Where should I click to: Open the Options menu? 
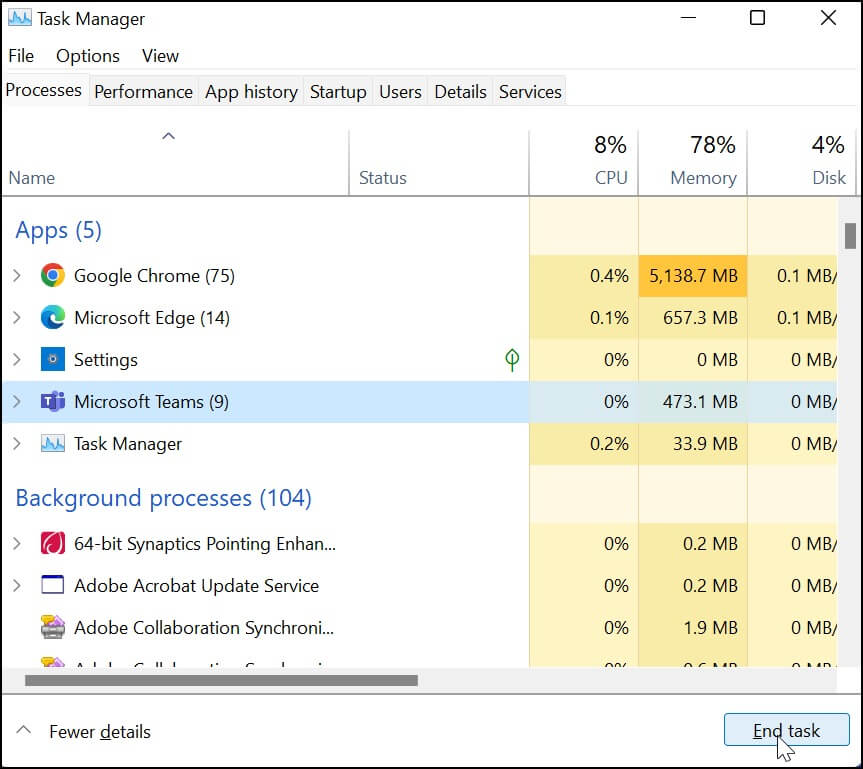pos(88,56)
